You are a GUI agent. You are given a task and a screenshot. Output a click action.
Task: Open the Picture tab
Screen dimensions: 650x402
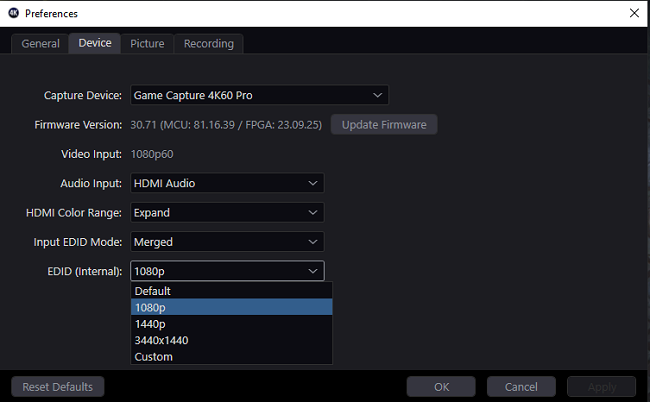point(147,43)
